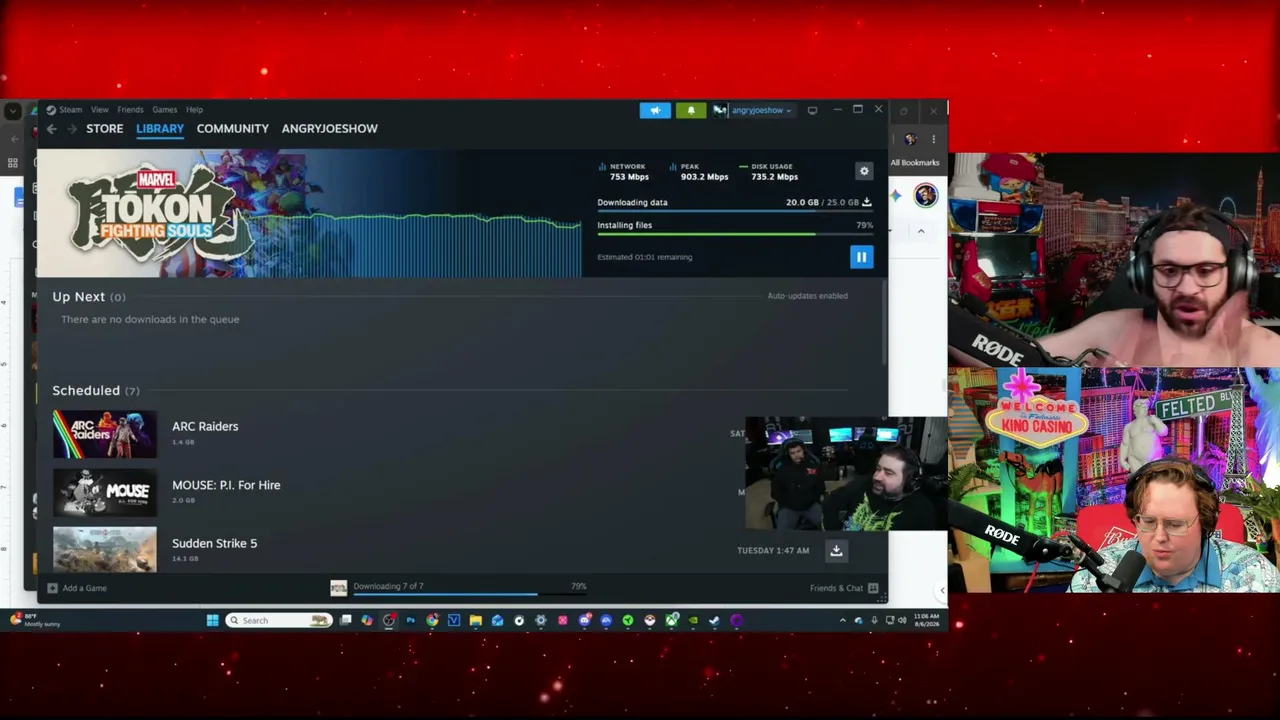Image resolution: width=1280 pixels, height=720 pixels.
Task: Click Steam's forward navigation arrow
Action: click(73, 129)
